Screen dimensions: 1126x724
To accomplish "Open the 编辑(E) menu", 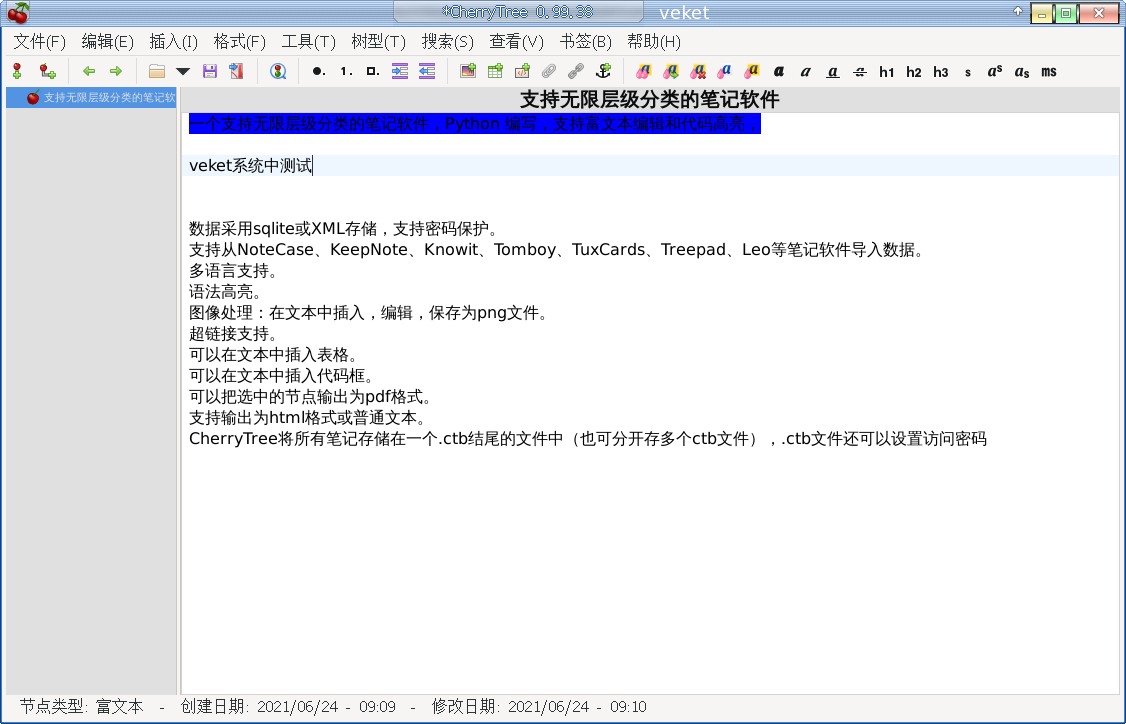I will (107, 42).
